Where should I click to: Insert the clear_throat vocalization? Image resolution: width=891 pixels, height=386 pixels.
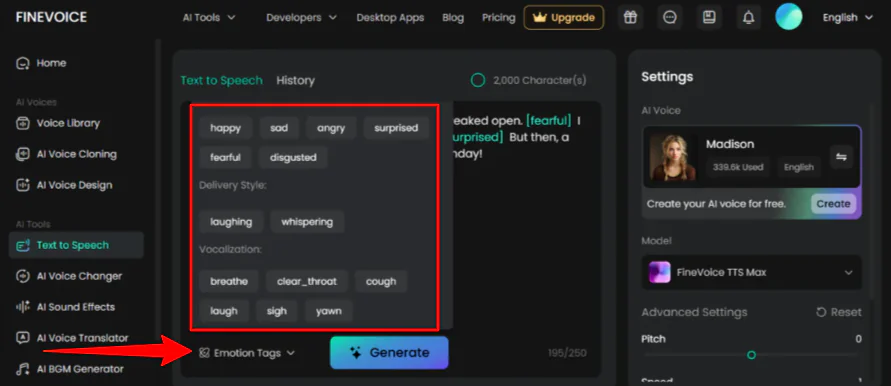point(307,281)
